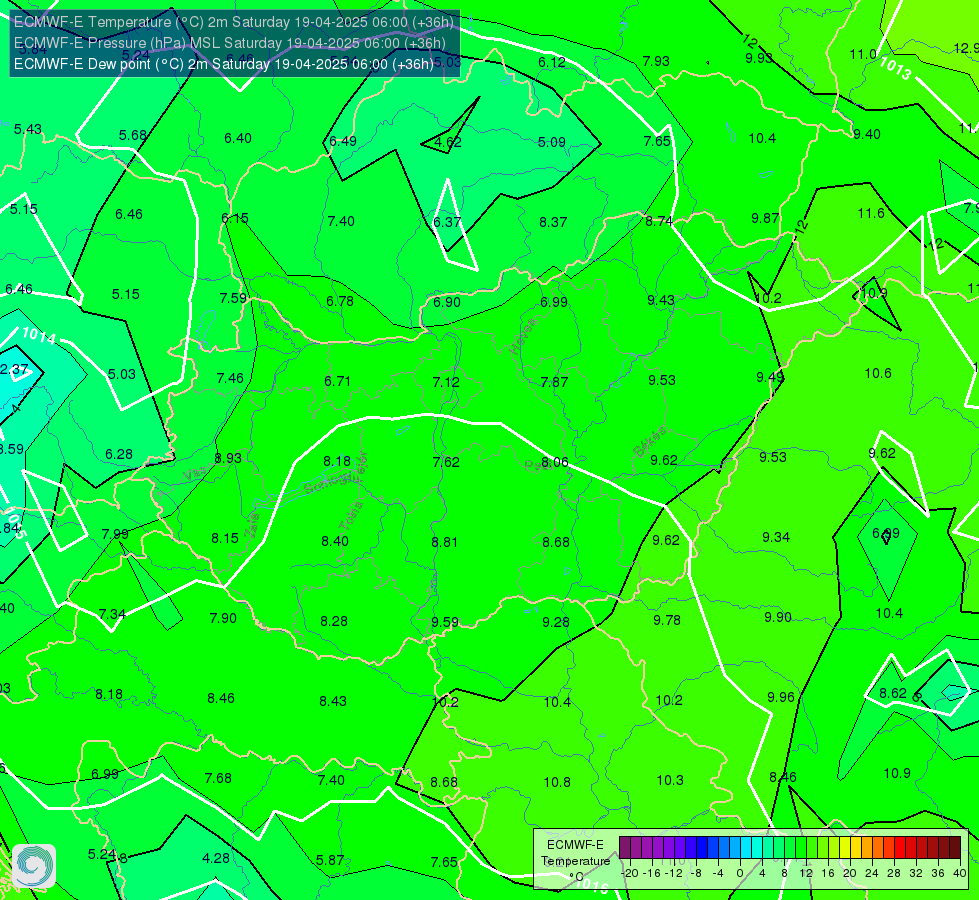
Task: Click the 8.28 dew point value
Action: click(x=334, y=621)
